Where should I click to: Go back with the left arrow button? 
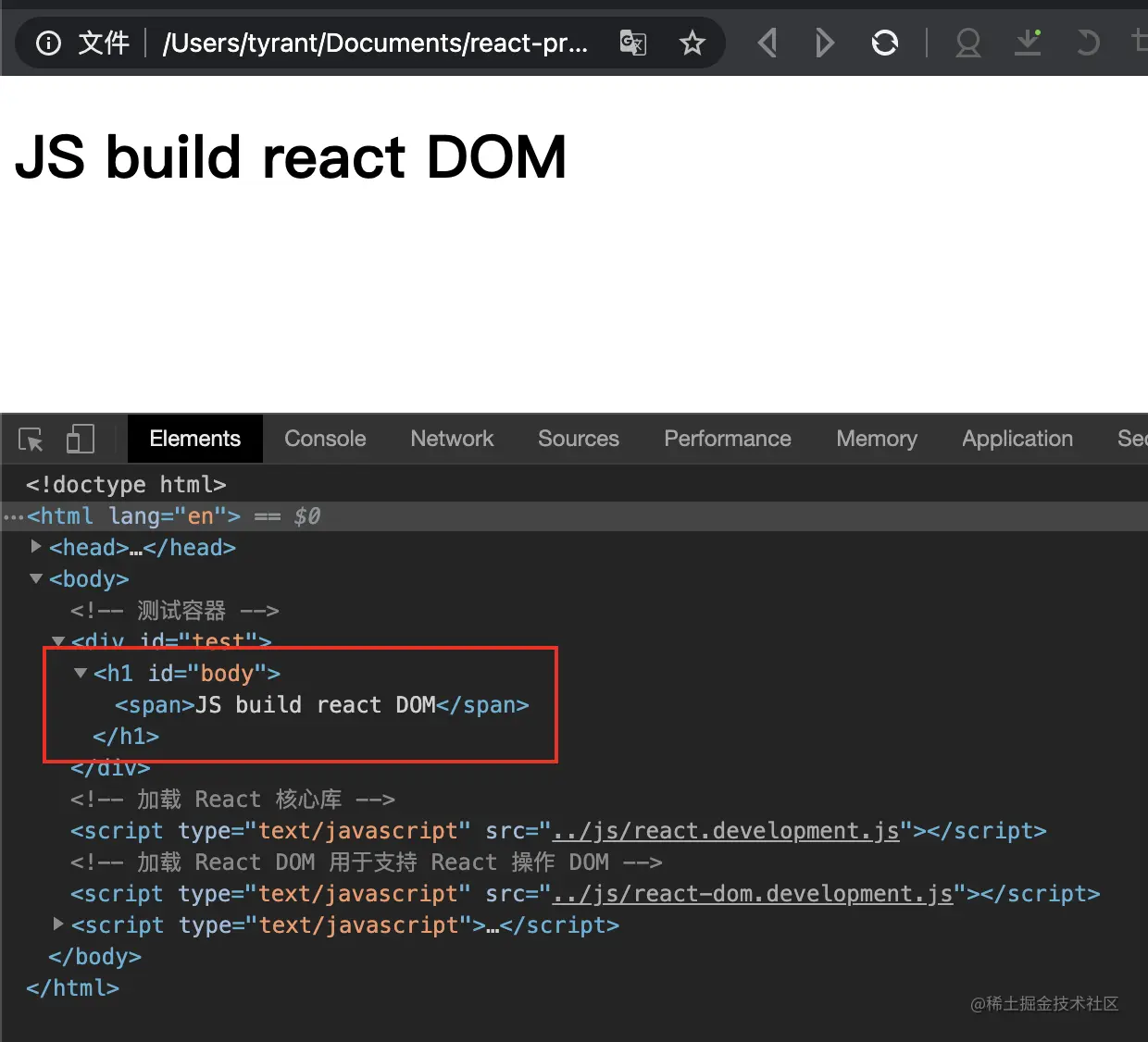pos(767,43)
